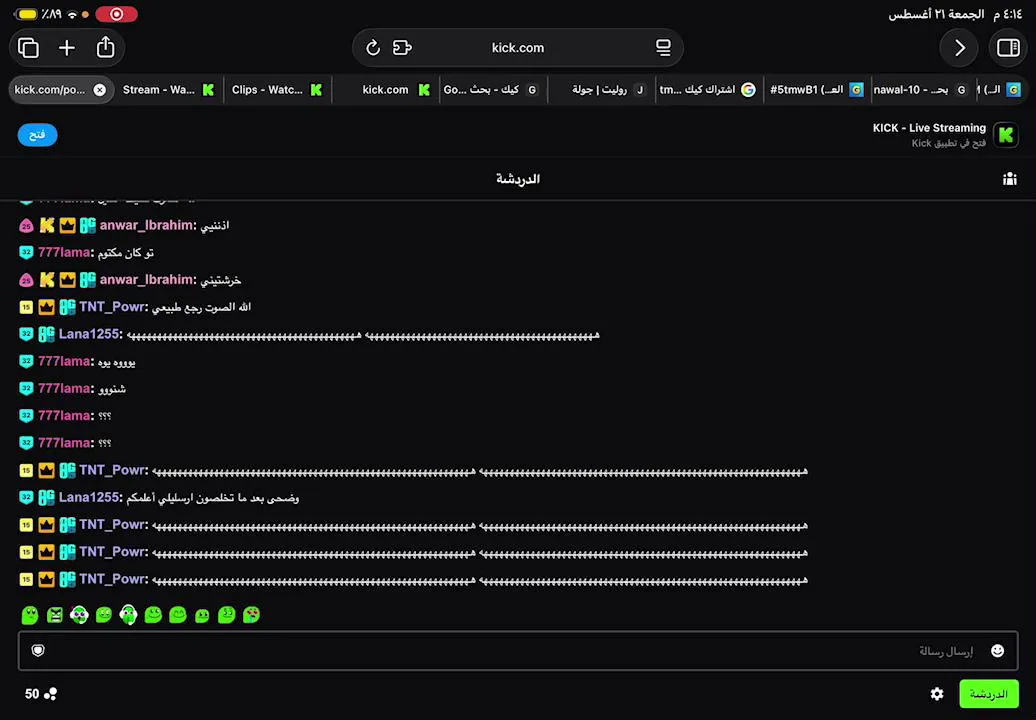Switch to the tm... اشتراك كيك tab
Screen dimensions: 1036x720
pyautogui.click(x=709, y=90)
